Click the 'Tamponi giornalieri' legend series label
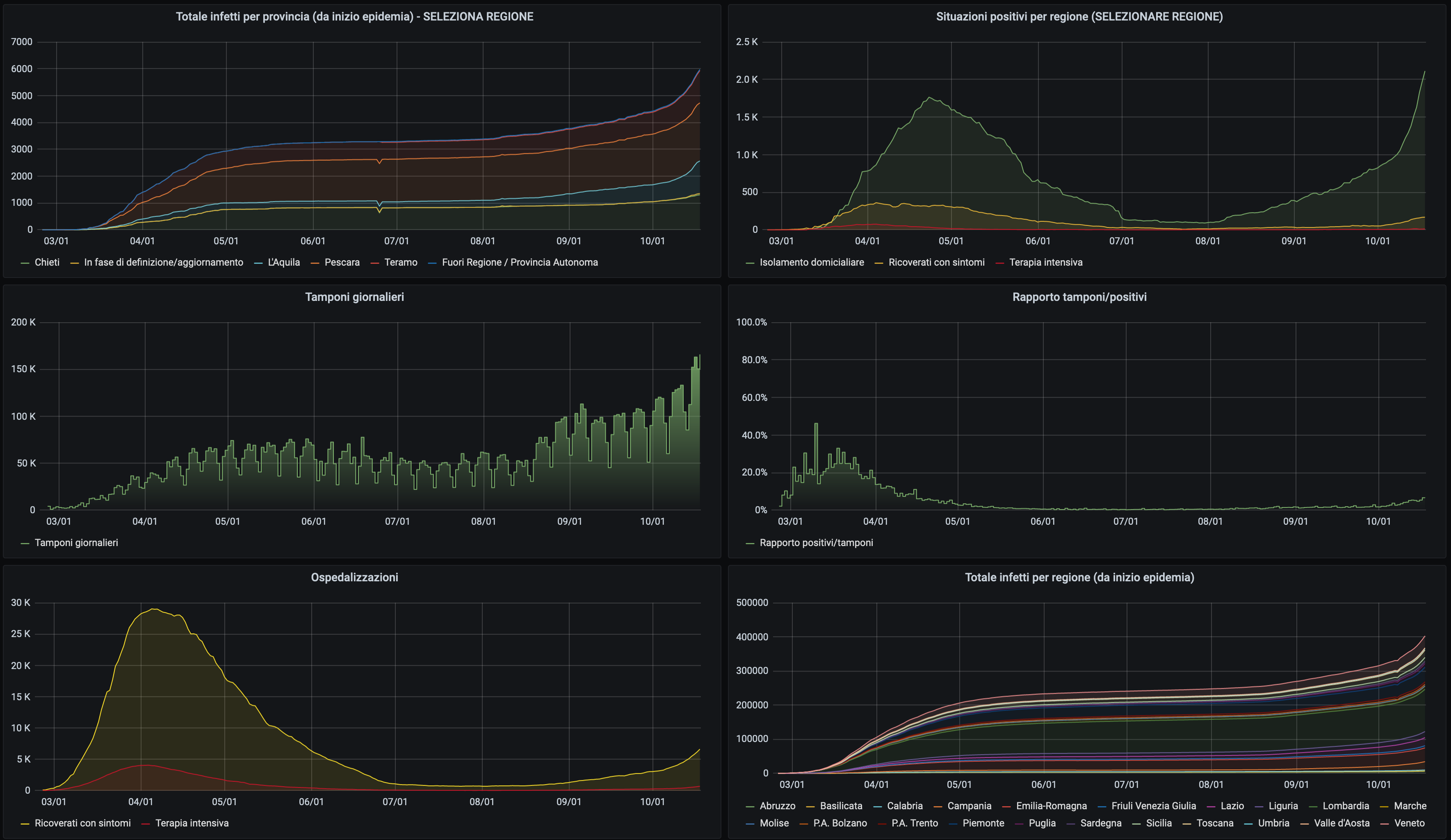This screenshot has height=840, width=1451. (x=76, y=542)
